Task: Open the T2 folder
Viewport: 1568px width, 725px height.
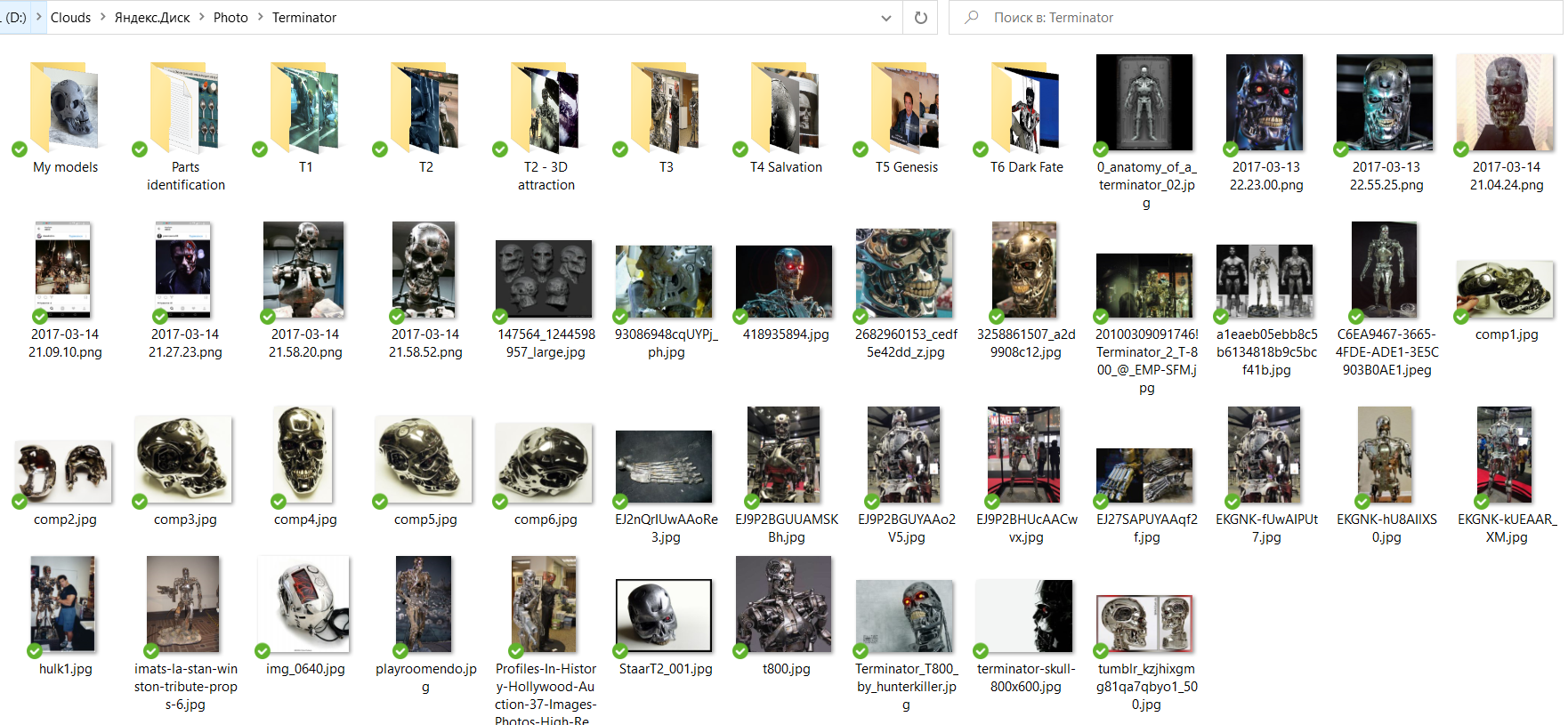Action: pyautogui.click(x=425, y=108)
